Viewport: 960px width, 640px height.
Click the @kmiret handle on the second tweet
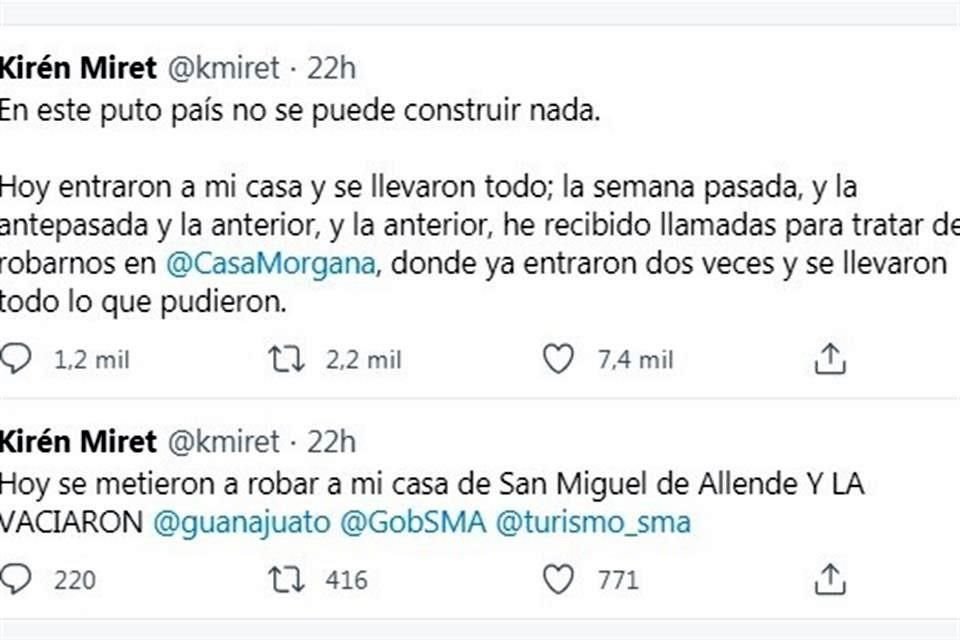226,441
